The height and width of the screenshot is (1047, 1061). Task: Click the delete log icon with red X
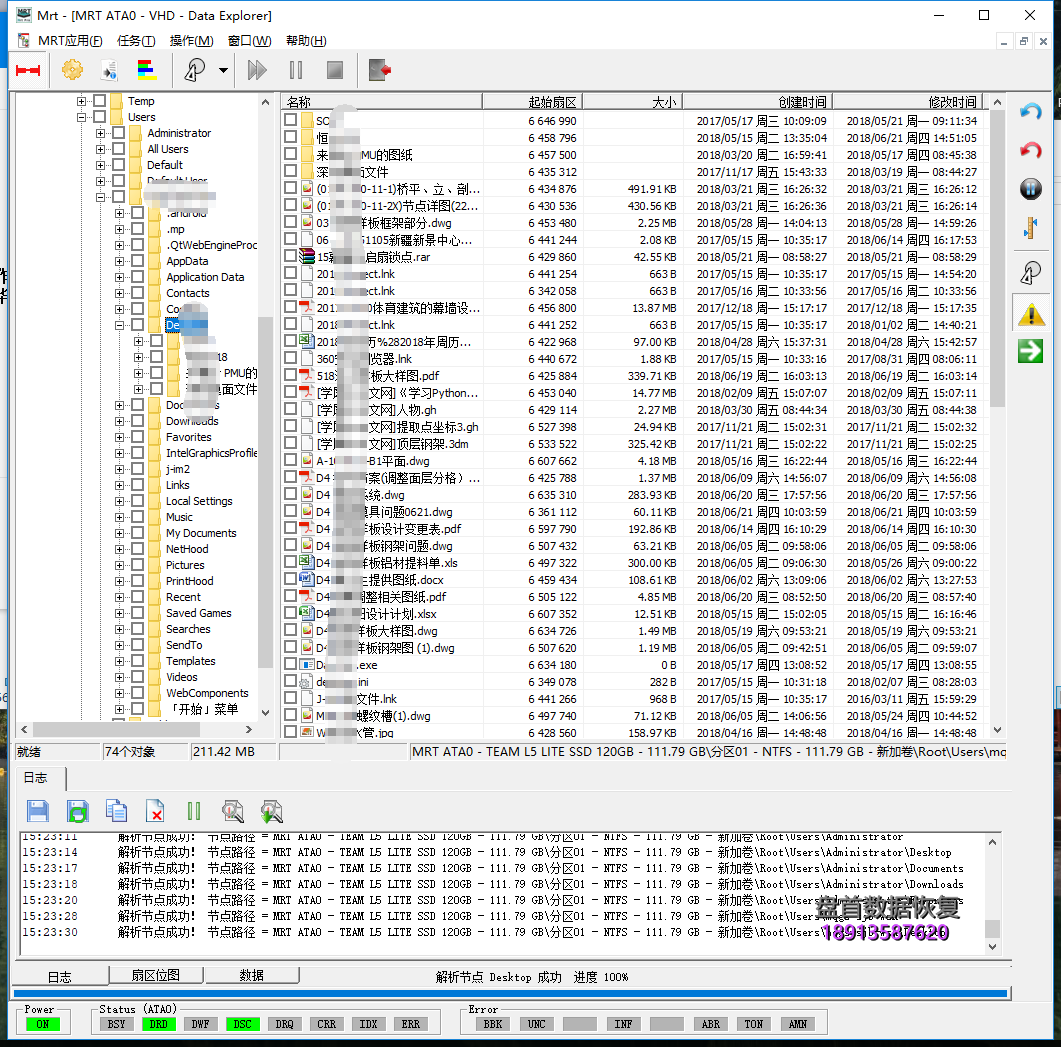pos(155,811)
